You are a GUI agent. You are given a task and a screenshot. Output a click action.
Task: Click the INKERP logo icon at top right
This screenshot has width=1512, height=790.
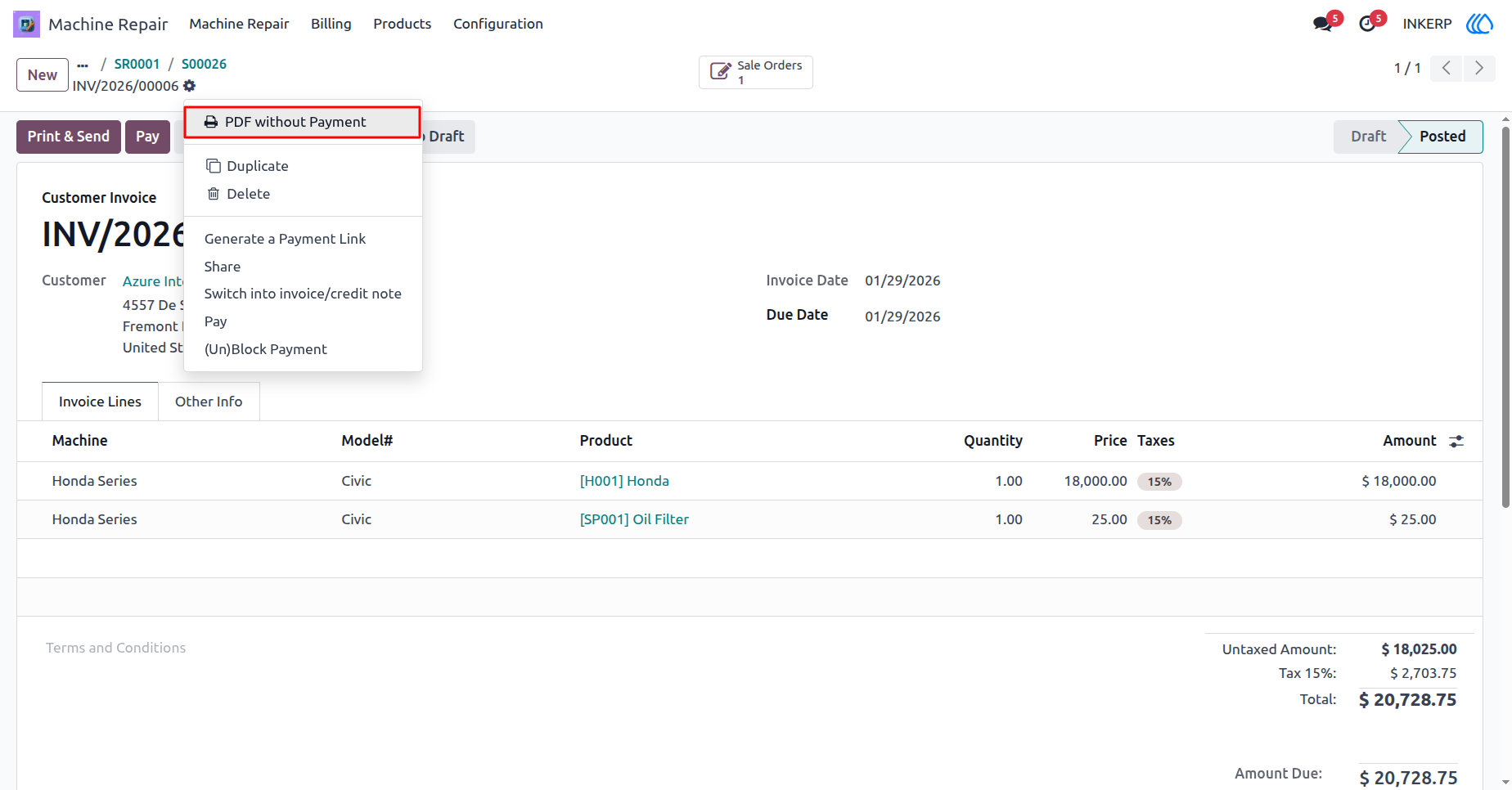click(1479, 24)
